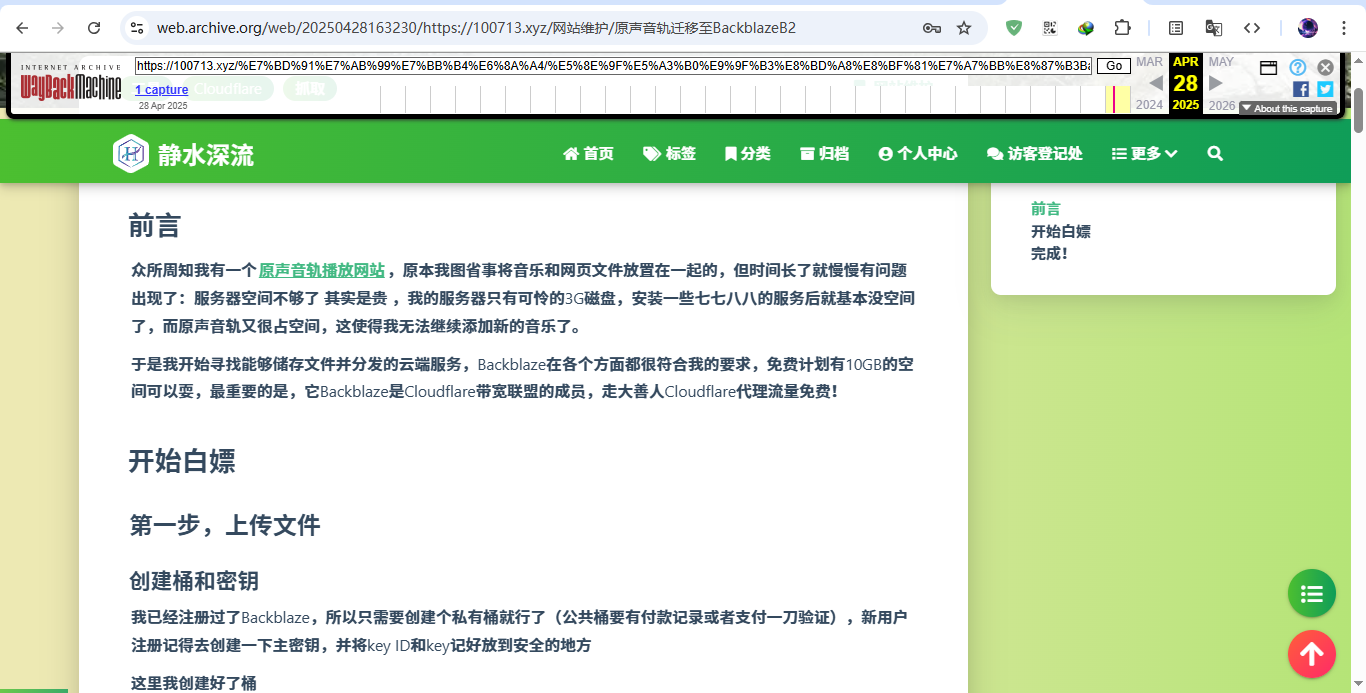Click the browser vertical scrollbar thumb

pos(1358,111)
